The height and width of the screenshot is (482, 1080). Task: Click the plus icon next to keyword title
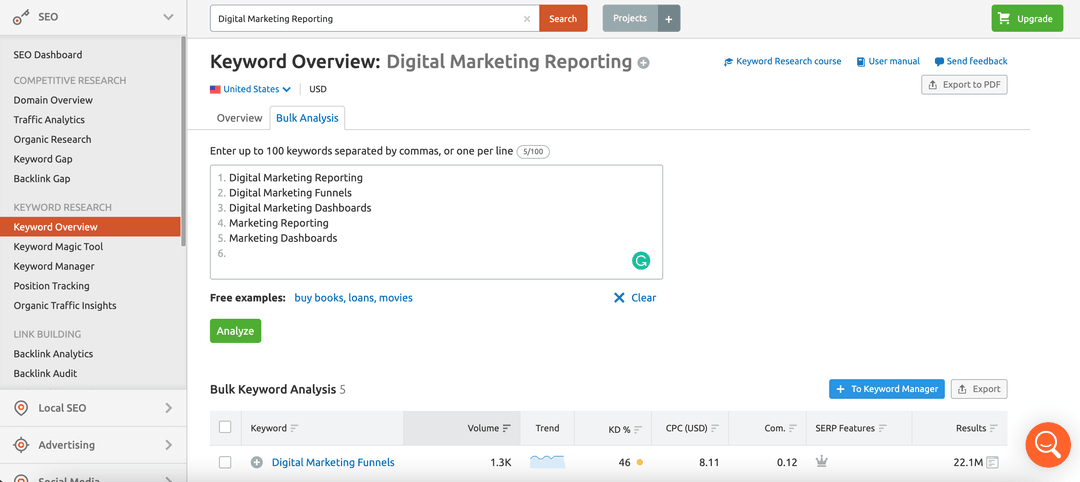(x=643, y=63)
